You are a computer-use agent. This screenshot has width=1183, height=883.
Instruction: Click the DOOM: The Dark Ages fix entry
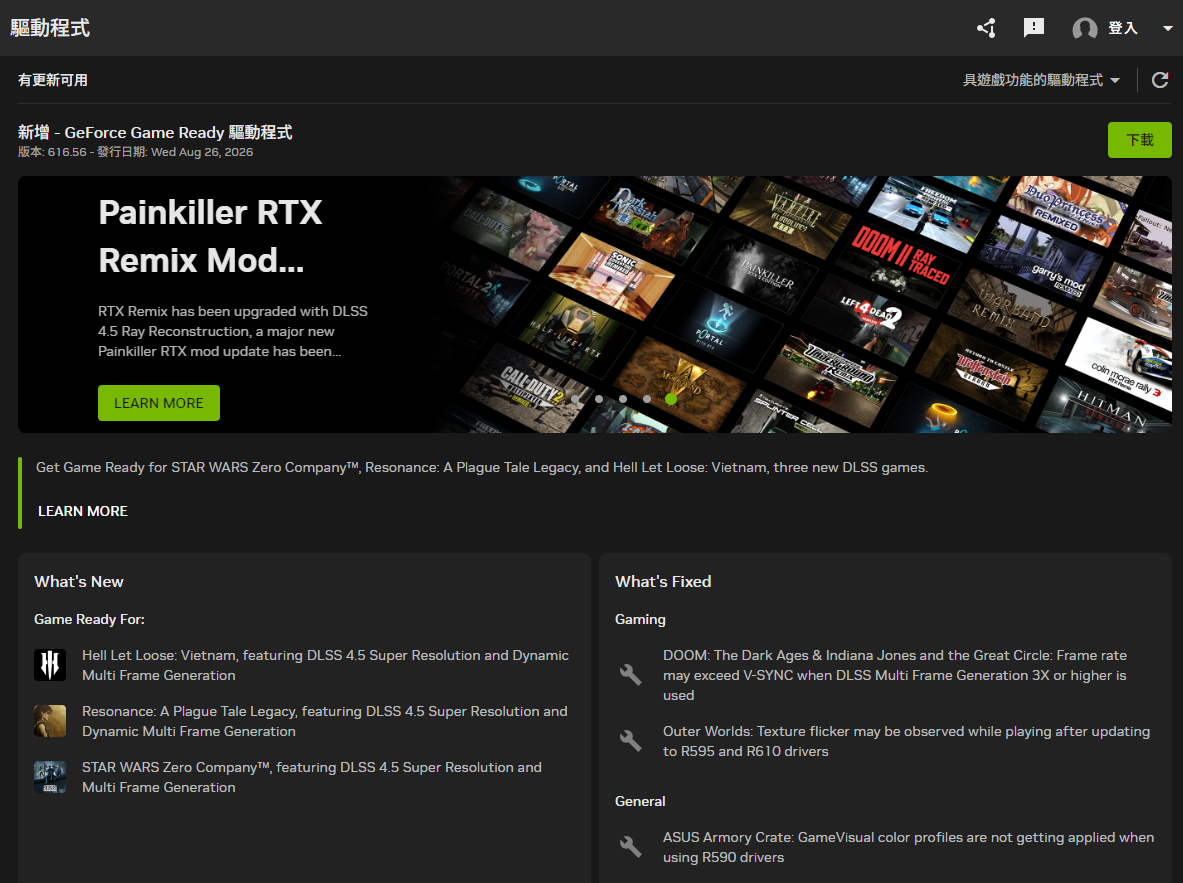pos(895,675)
